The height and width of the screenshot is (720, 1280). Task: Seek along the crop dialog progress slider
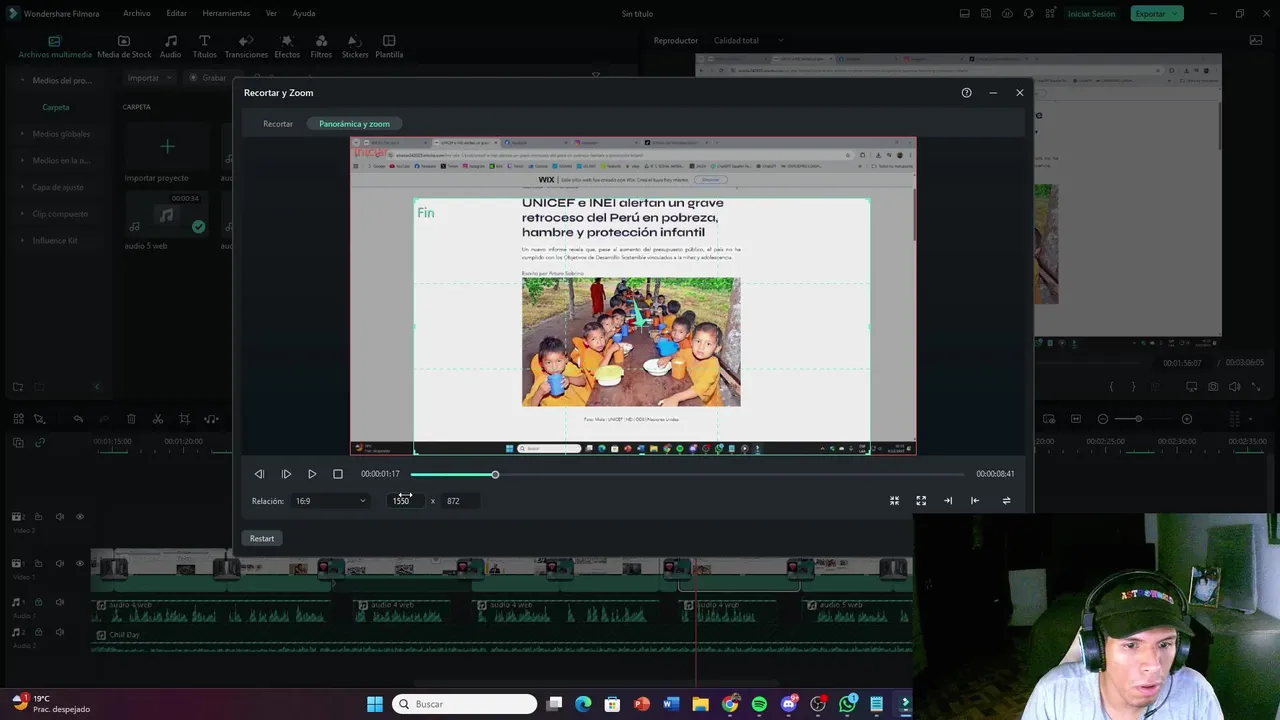click(687, 475)
